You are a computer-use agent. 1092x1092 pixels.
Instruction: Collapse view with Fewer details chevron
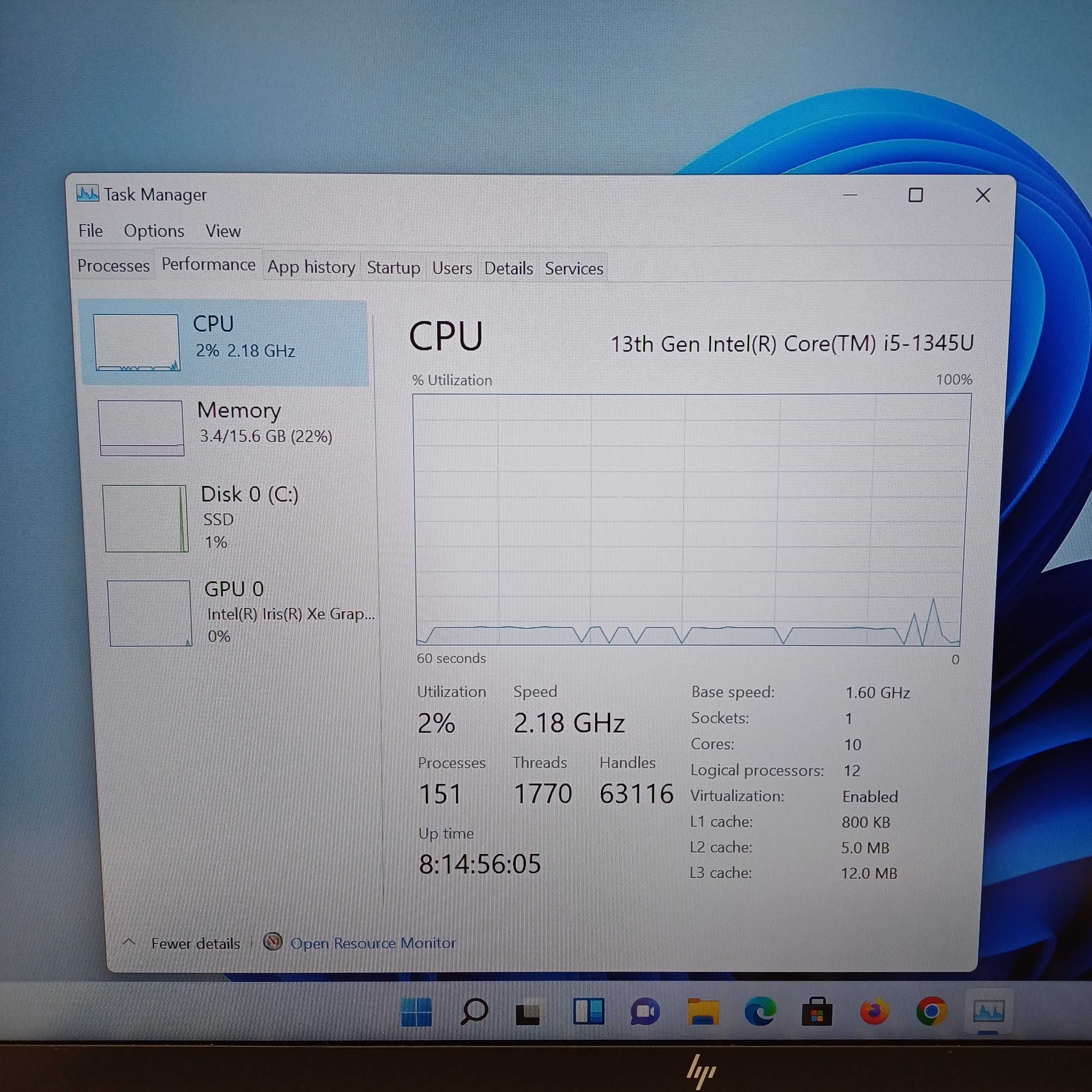129,942
